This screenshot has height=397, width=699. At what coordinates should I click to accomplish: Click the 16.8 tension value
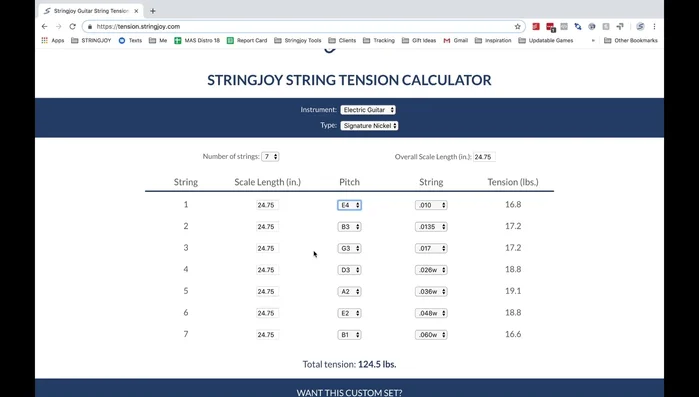click(513, 204)
